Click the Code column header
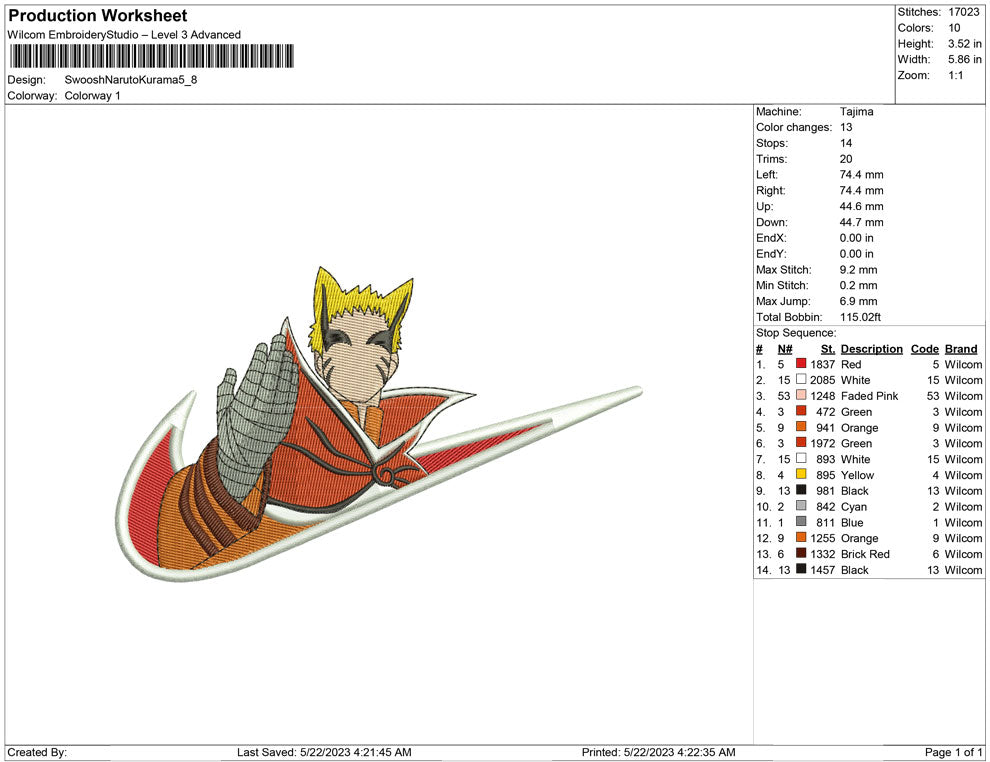Screen dimensions: 990x762 pos(924,349)
